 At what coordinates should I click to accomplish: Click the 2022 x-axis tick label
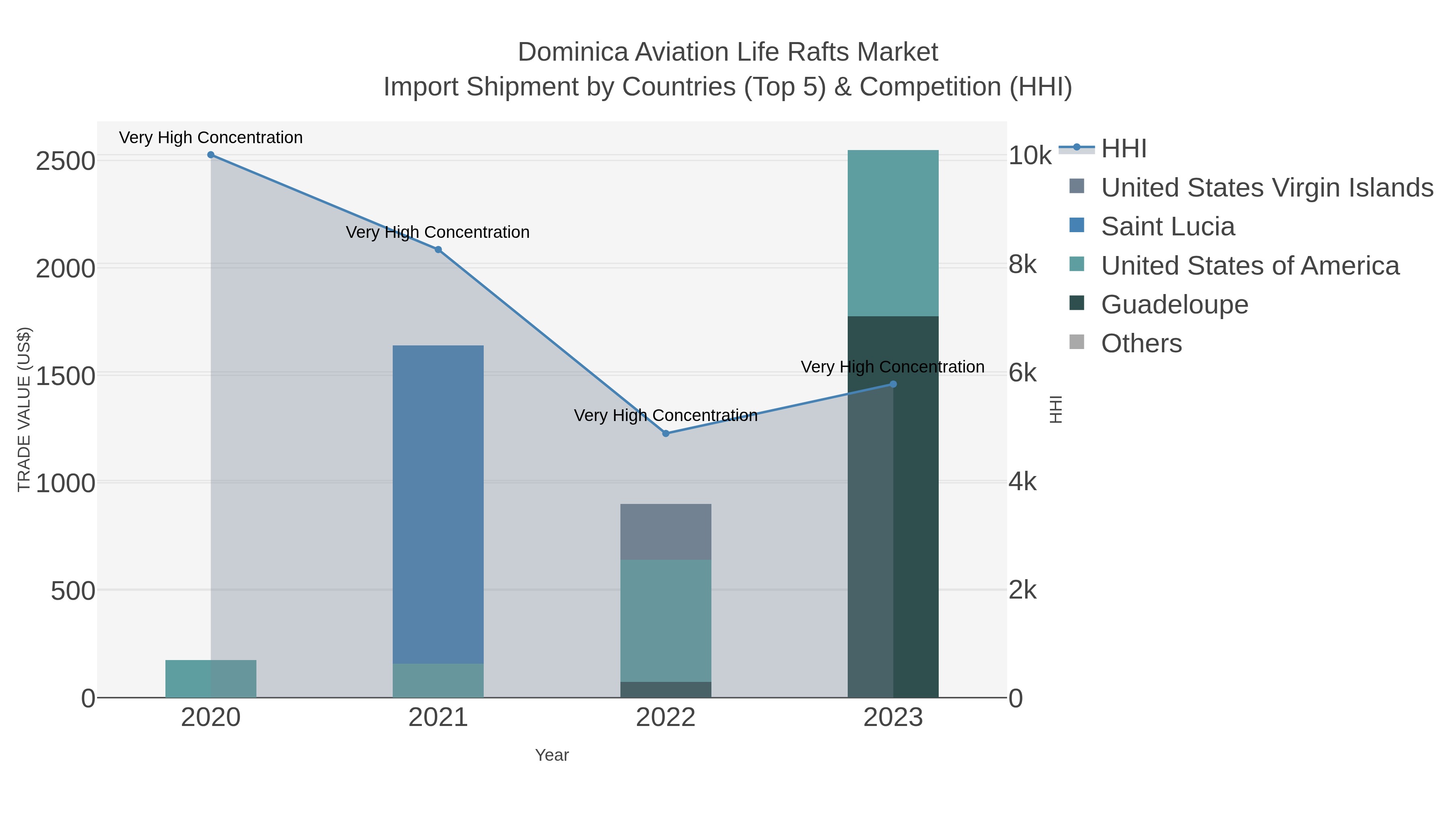tap(666, 718)
